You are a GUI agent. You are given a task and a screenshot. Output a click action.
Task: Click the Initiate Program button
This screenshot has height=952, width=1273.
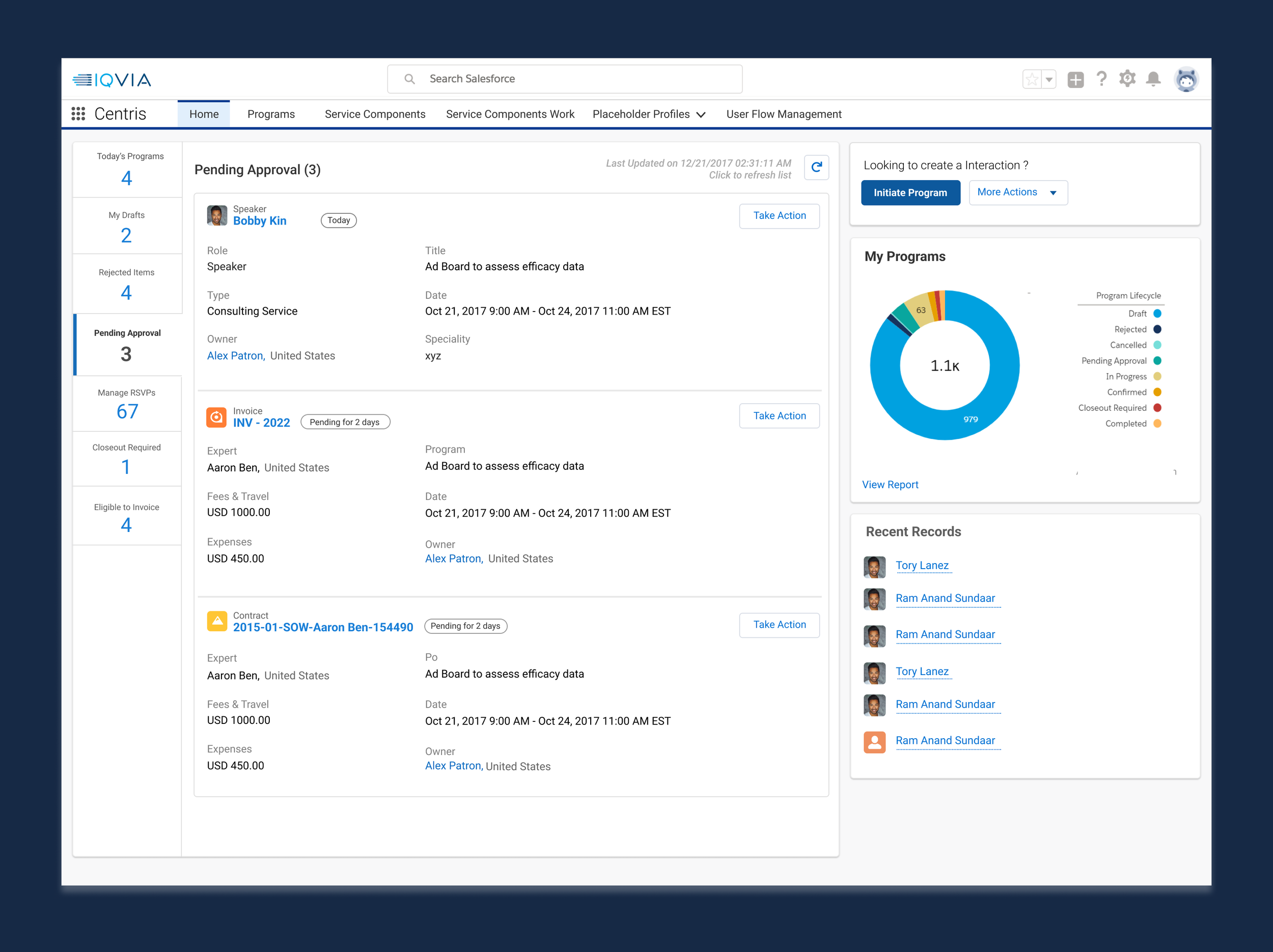tap(910, 192)
